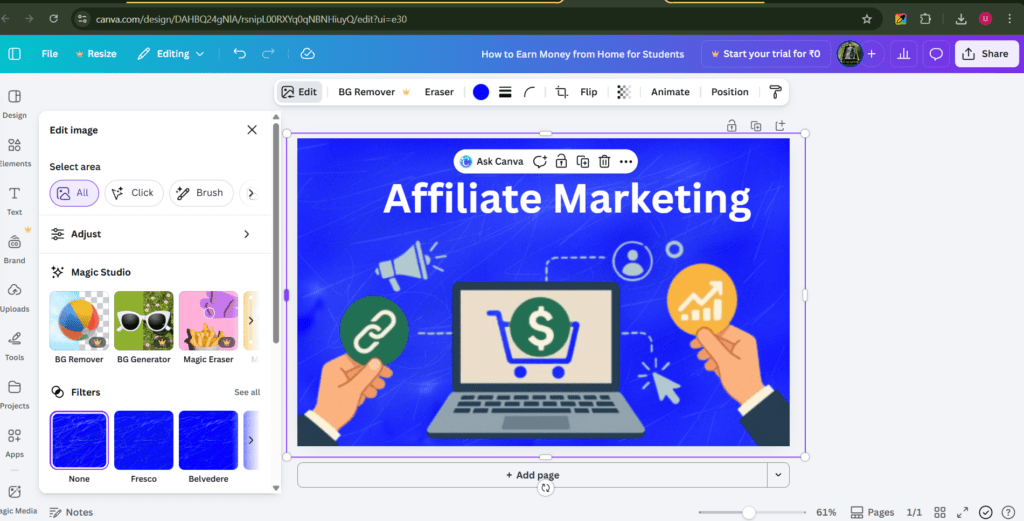
Task: Open the Resize option
Action: (x=96, y=54)
